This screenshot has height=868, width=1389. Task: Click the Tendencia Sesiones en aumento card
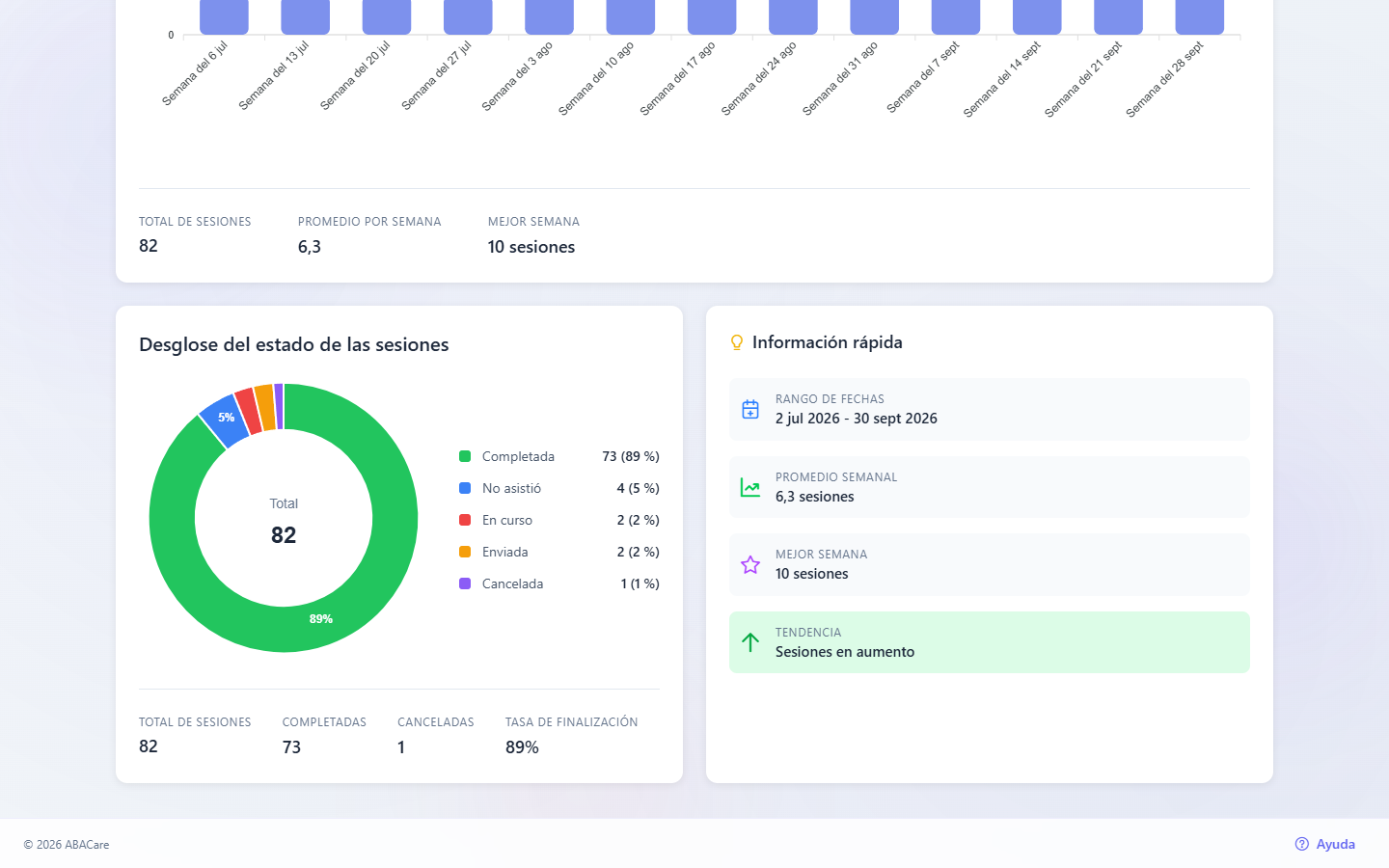pos(990,642)
